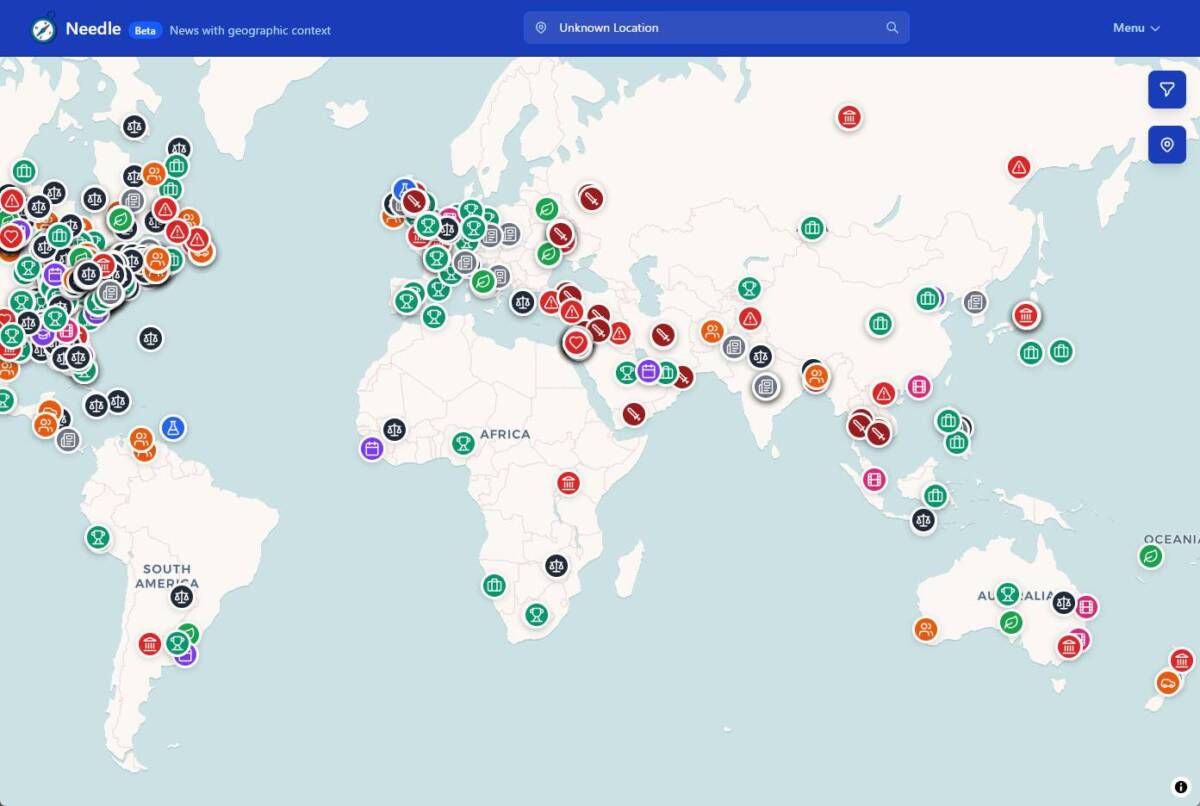This screenshot has width=1200, height=806.
Task: Click the Beta badge
Action: point(146,30)
